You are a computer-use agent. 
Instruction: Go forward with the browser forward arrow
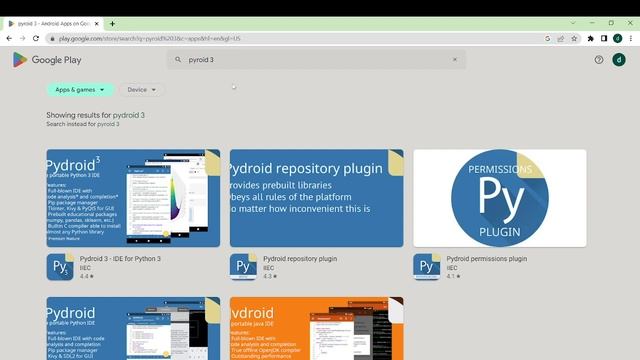22,38
